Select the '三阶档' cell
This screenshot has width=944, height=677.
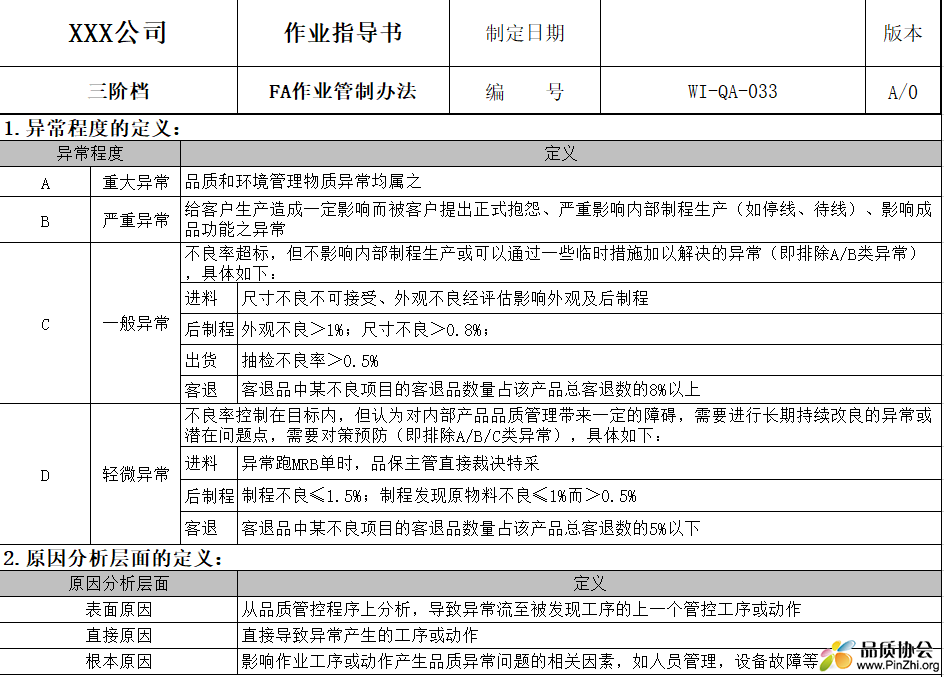click(118, 90)
